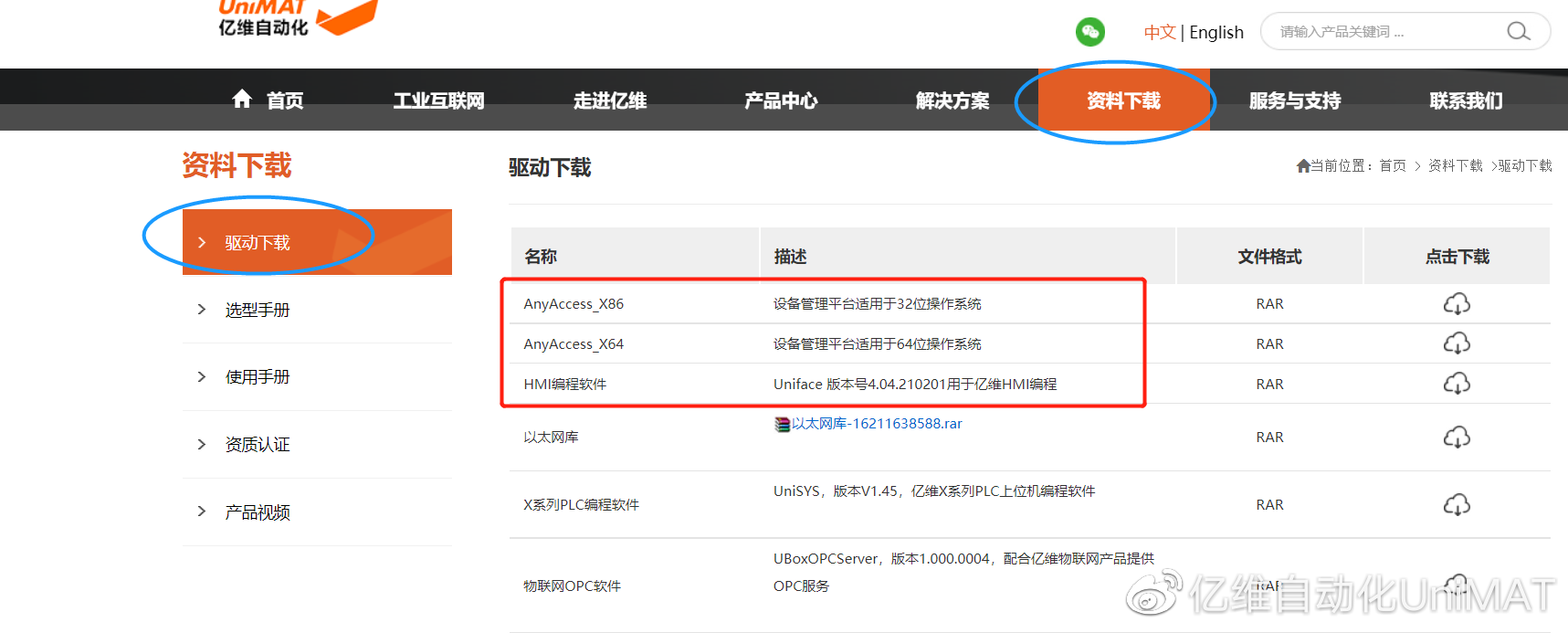Open the 工业互联网 navigation item

(x=439, y=100)
